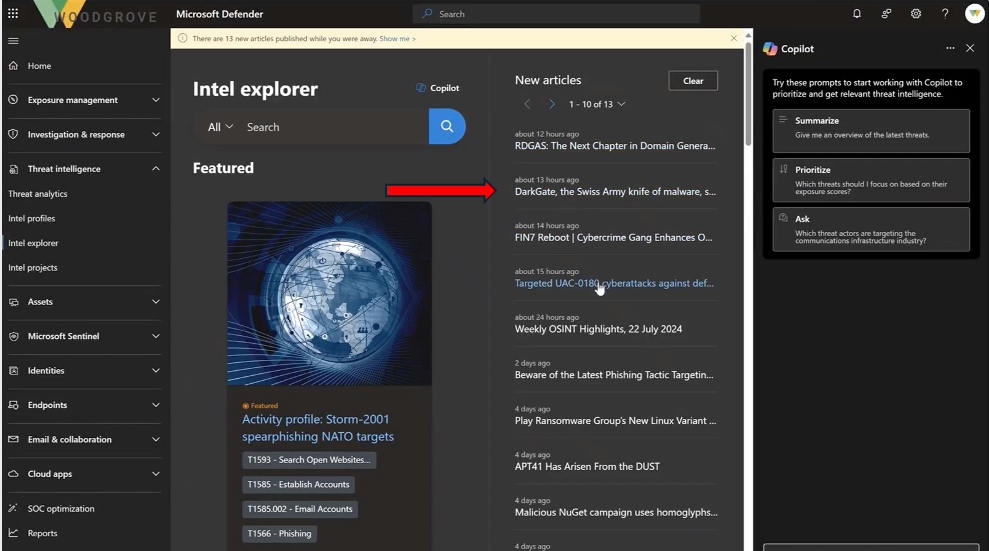Close the Copilot side panel
The image size is (989, 551).
(x=970, y=48)
